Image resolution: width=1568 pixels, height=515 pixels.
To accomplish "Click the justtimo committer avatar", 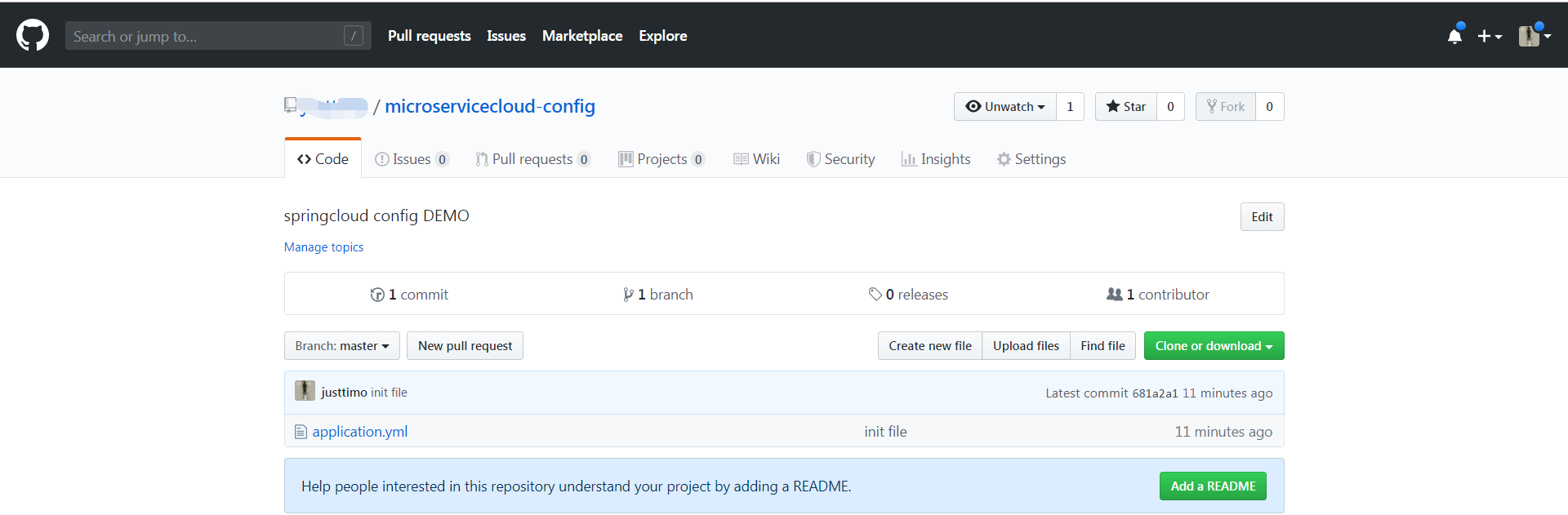I will tap(305, 391).
